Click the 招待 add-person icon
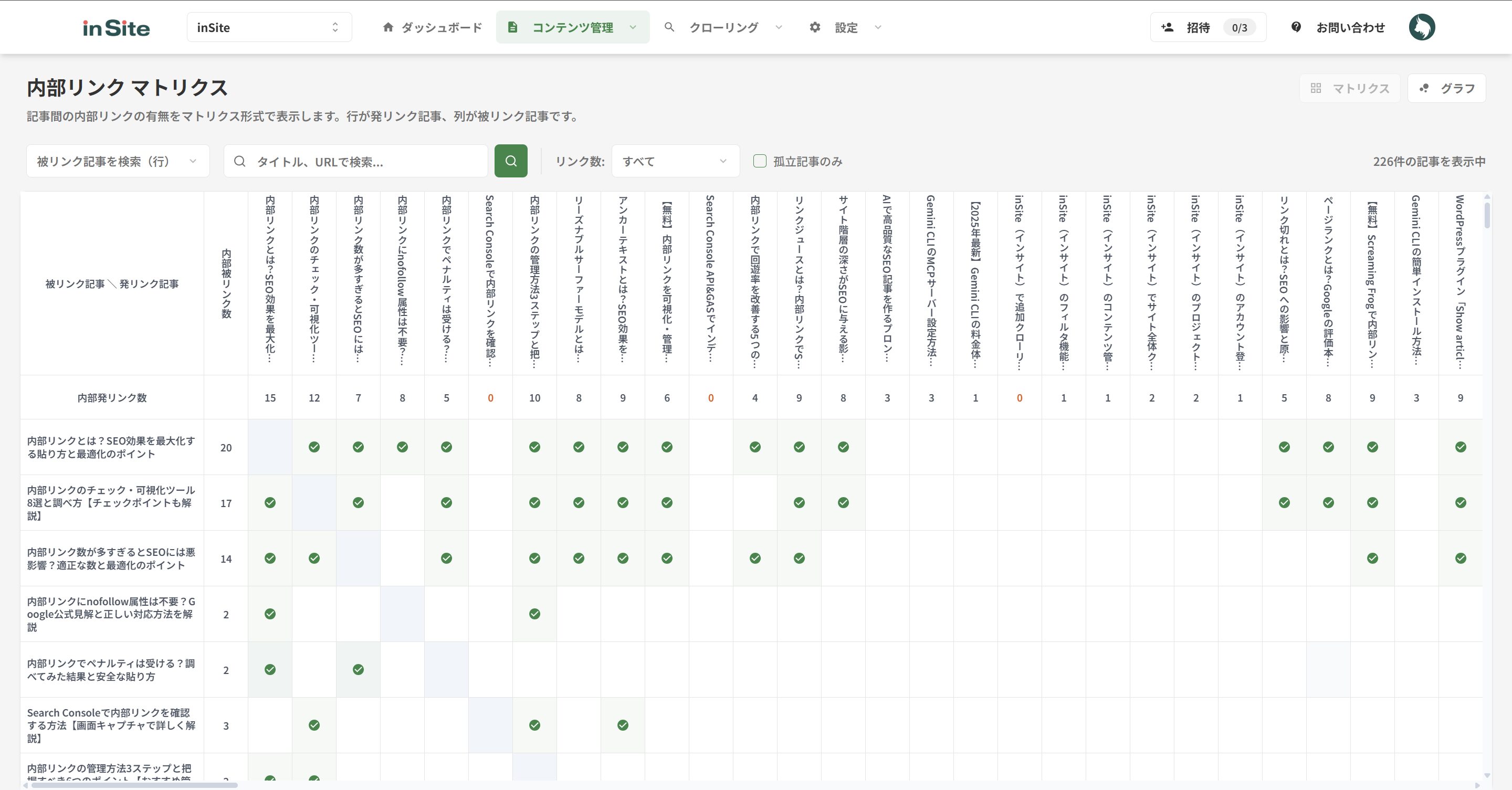The height and width of the screenshot is (790, 1512). pyautogui.click(x=1168, y=27)
